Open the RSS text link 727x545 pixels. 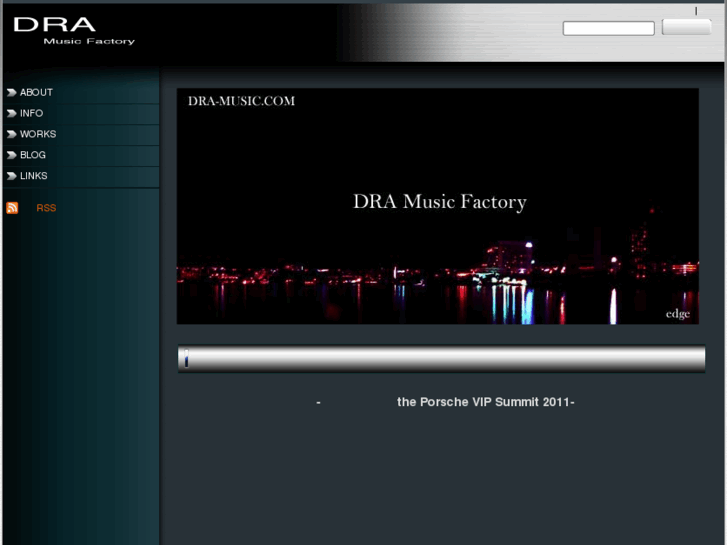[46, 208]
